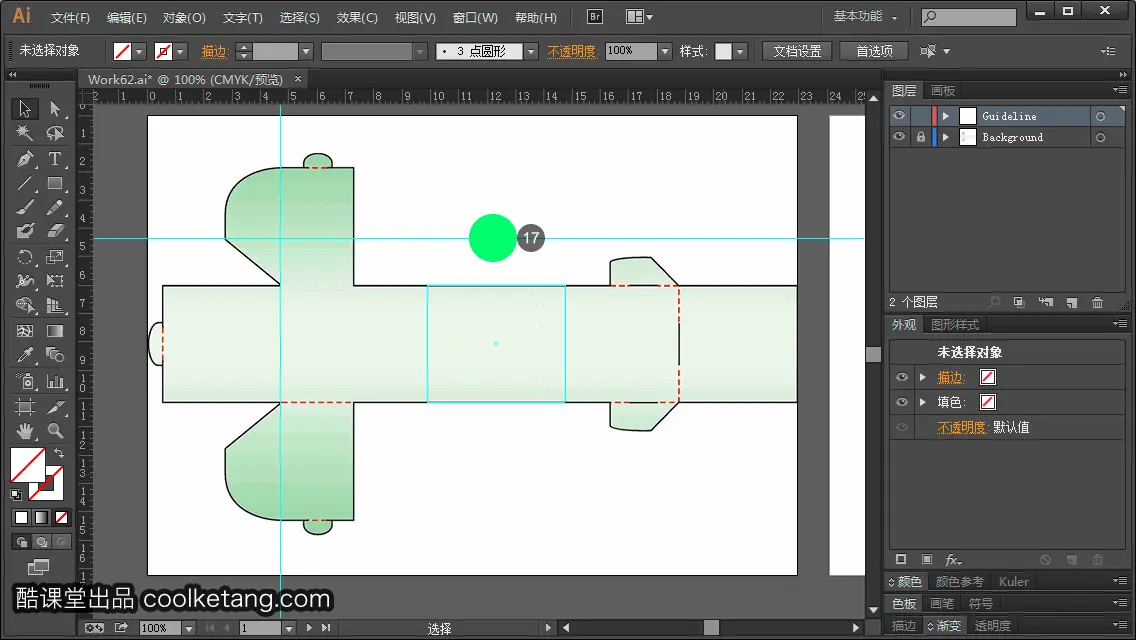1136x640 pixels.
Task: Select the Rectangle tool
Action: [x=55, y=183]
